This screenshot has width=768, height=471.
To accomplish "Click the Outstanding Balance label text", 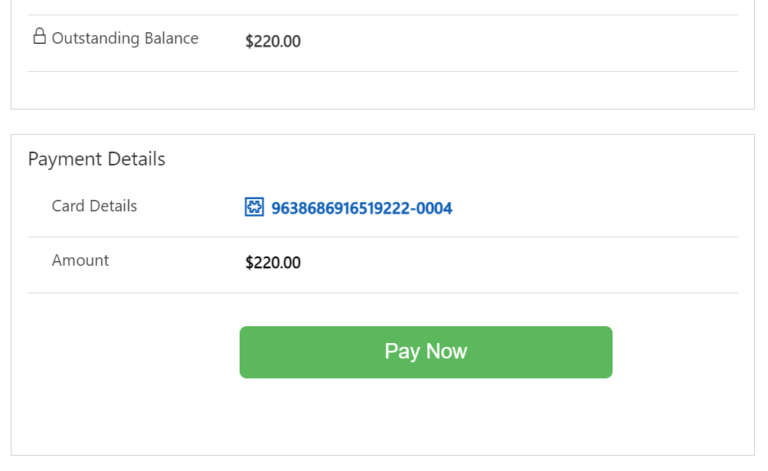I will pyautogui.click(x=125, y=38).
